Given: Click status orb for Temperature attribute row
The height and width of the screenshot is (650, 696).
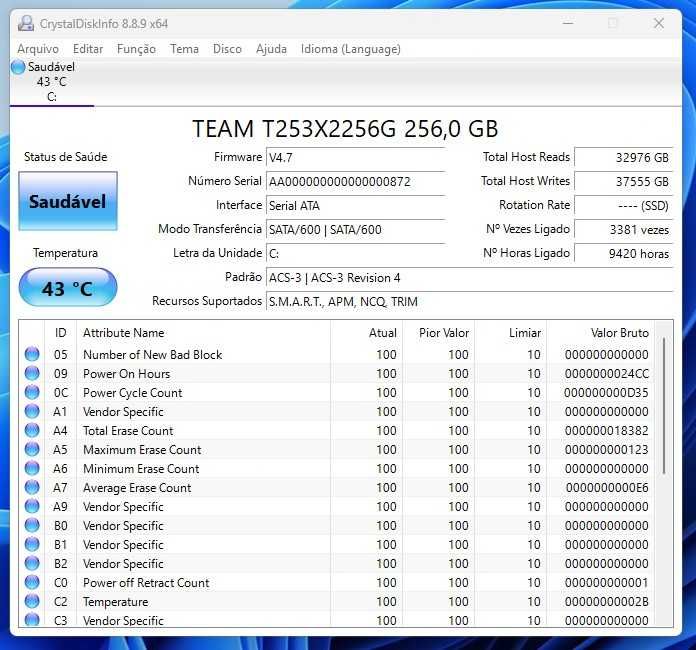Looking at the screenshot, I should tap(32, 602).
